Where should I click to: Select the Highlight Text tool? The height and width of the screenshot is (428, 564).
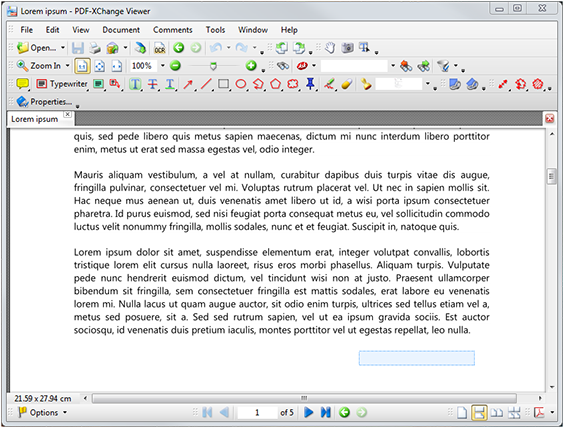click(x=135, y=84)
